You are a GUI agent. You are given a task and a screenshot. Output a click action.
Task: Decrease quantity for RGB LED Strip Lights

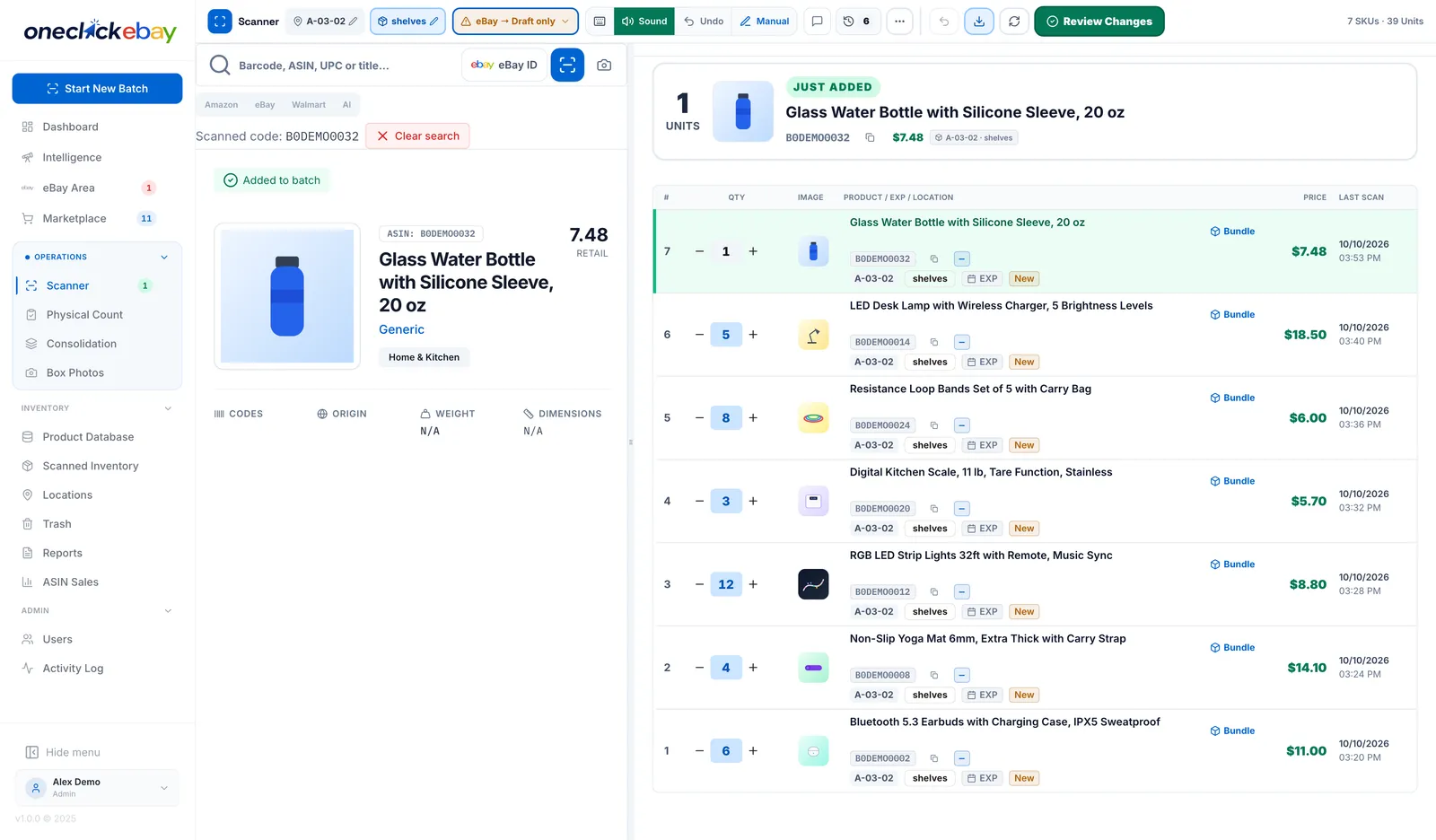(x=699, y=584)
